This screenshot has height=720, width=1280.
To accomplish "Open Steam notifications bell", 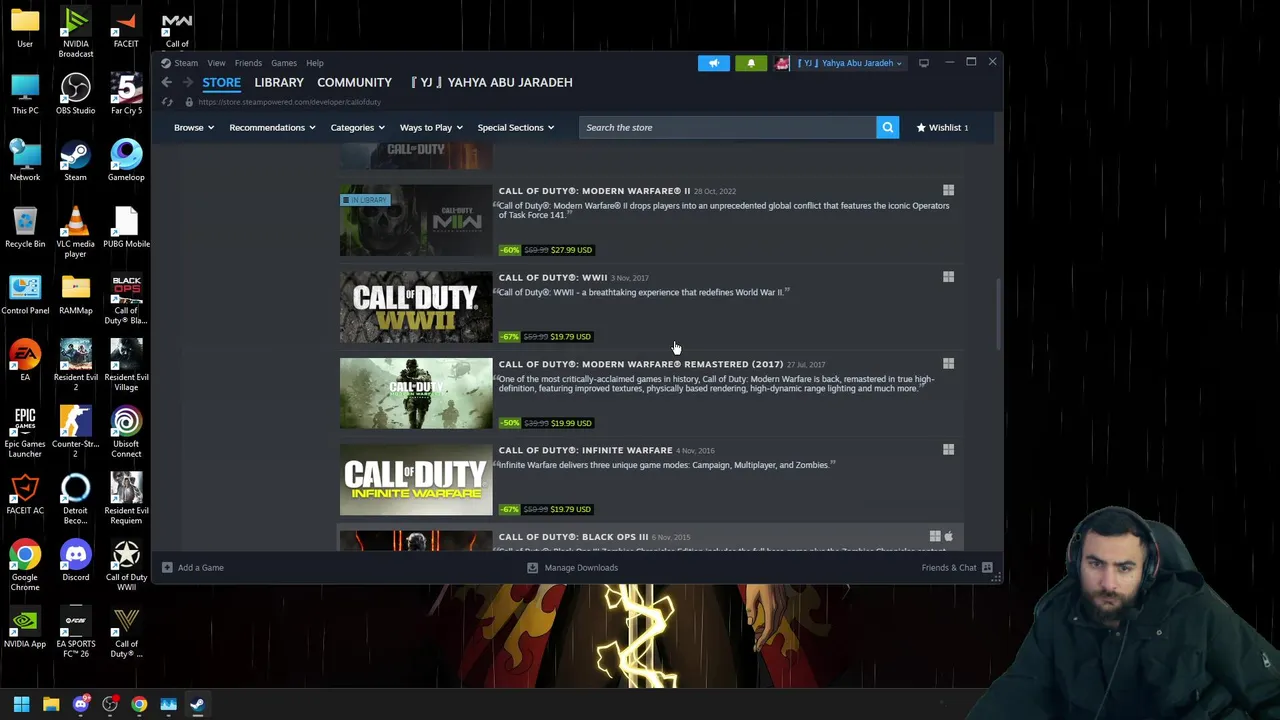I will click(x=751, y=63).
